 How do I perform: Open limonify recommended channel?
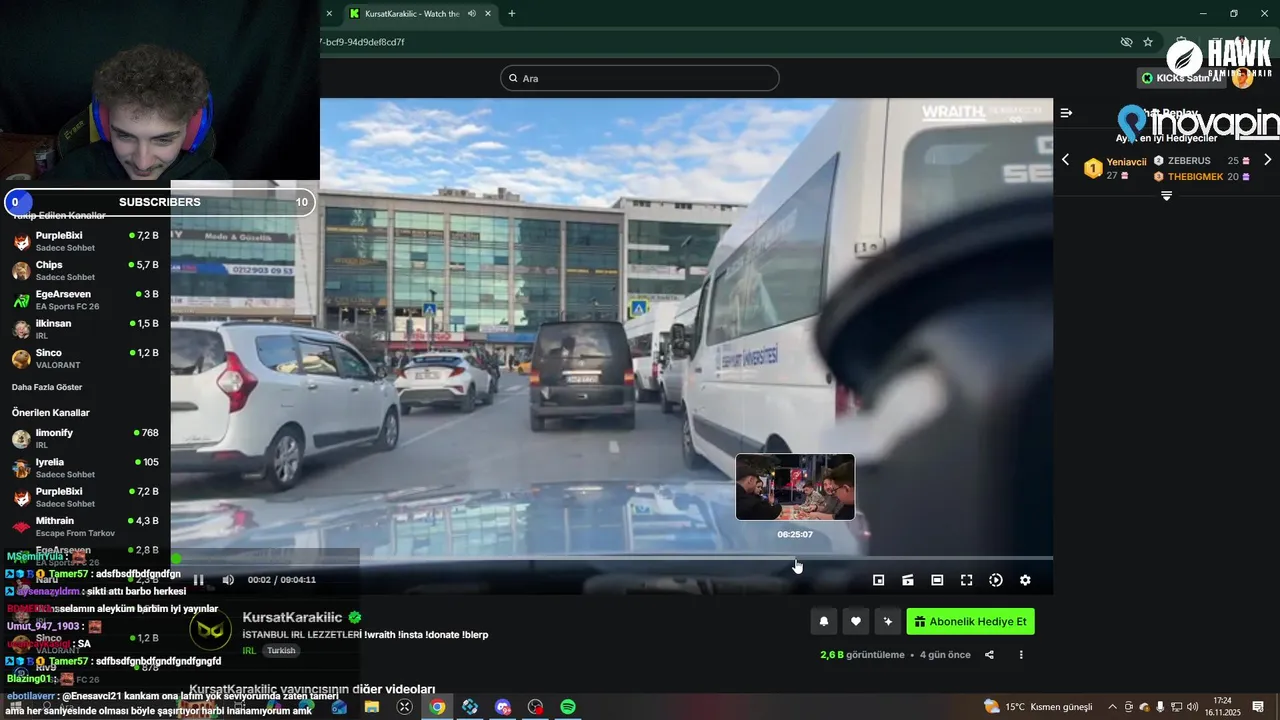tap(86, 438)
